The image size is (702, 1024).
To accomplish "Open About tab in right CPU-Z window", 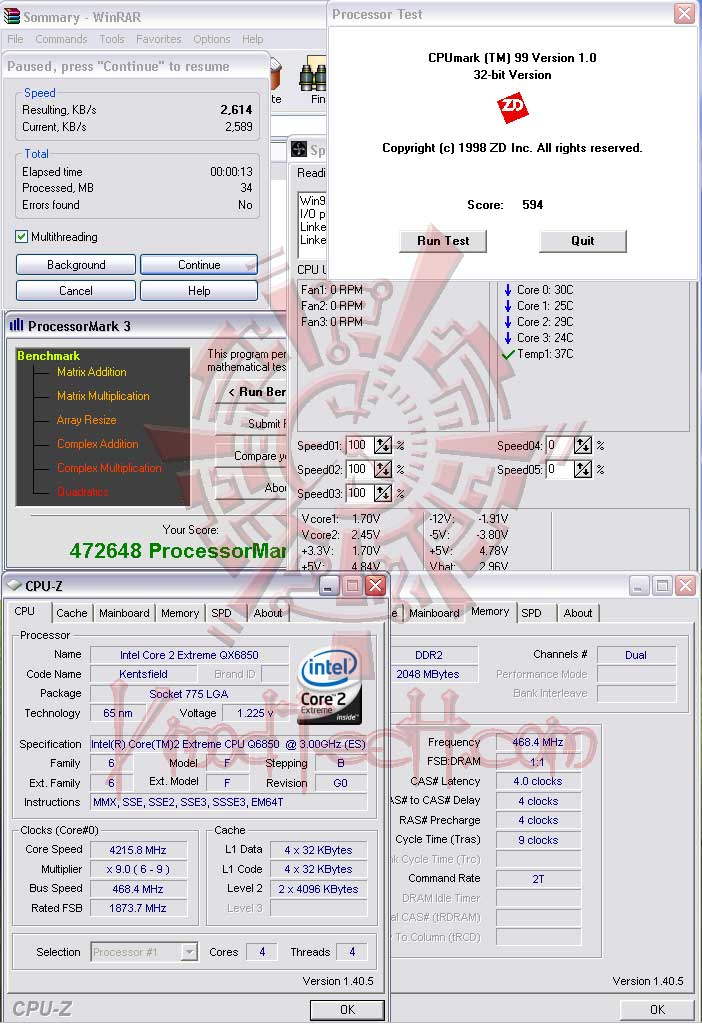I will [x=578, y=613].
